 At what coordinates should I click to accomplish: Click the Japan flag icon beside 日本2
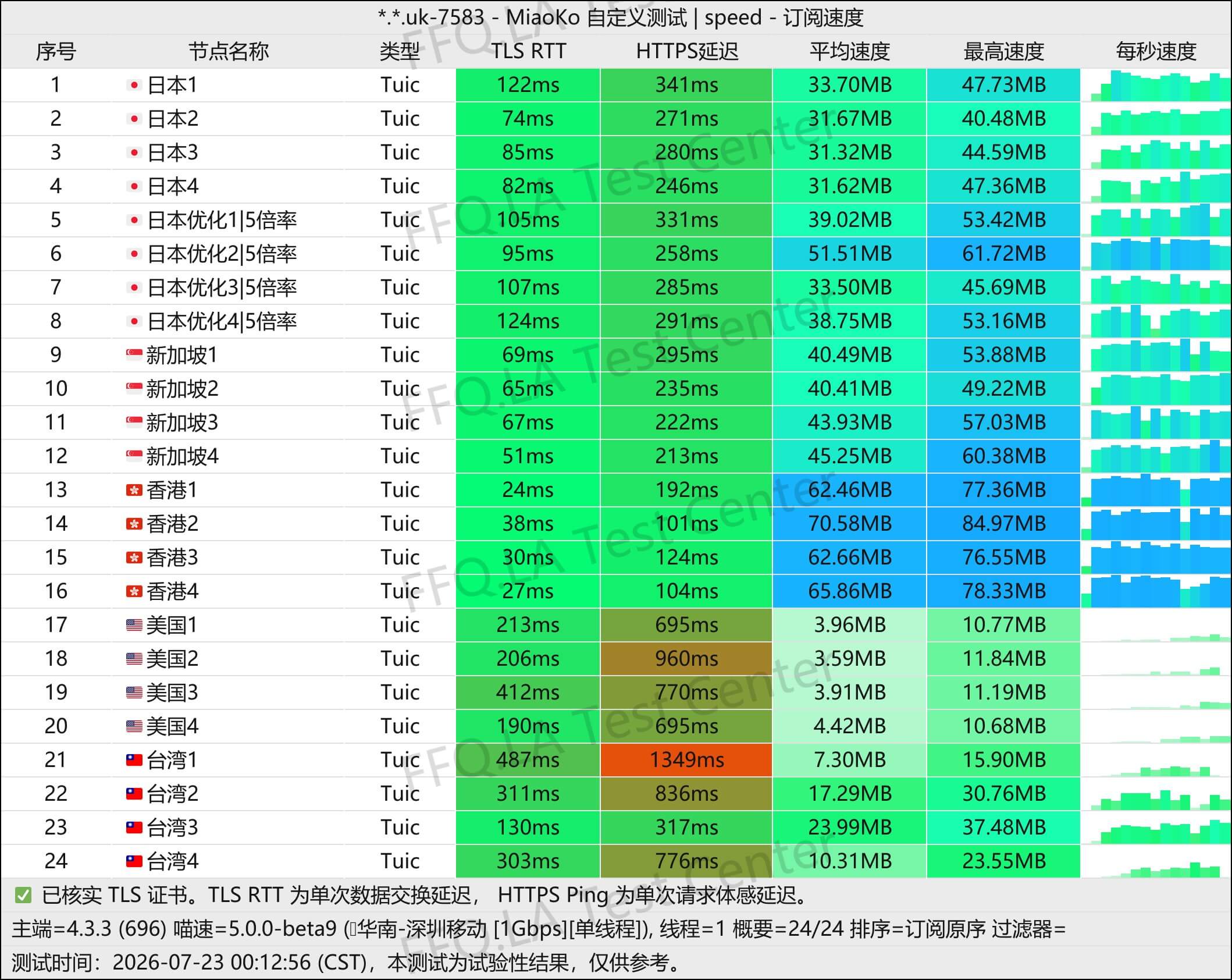click(134, 119)
